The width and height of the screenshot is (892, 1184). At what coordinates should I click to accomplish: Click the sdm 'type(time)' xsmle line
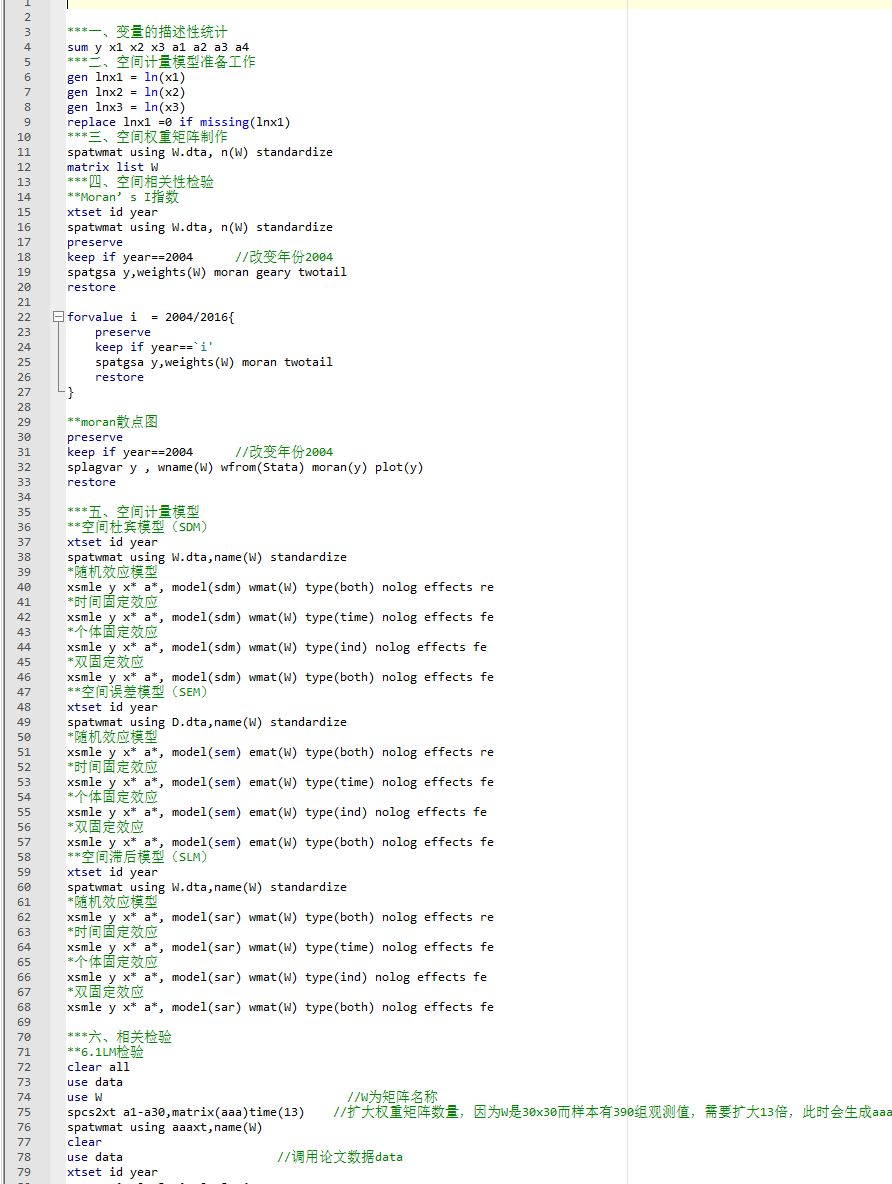(x=280, y=617)
